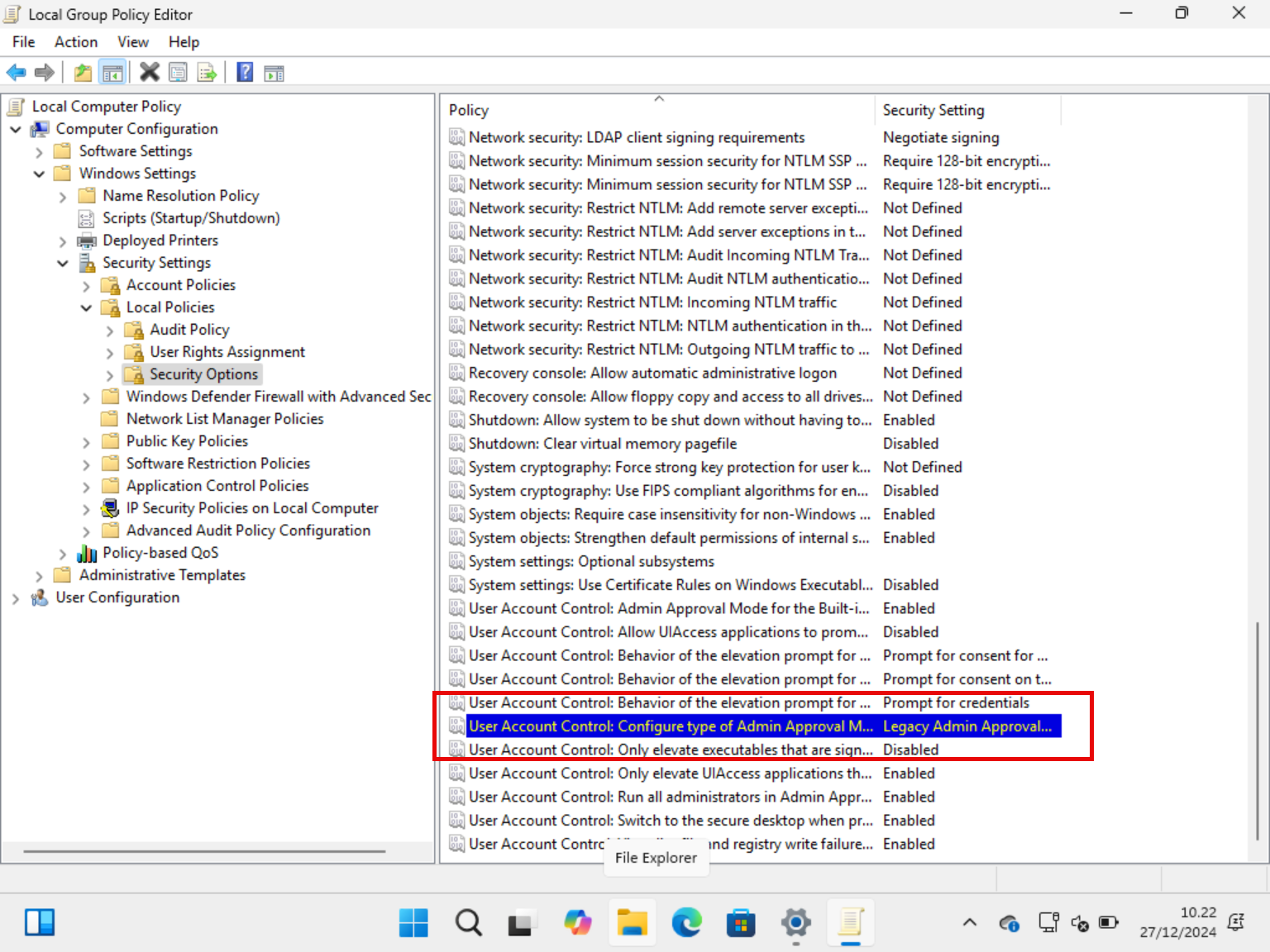The image size is (1270, 952).
Task: Click the Export List toolbar icon
Action: coord(207,73)
